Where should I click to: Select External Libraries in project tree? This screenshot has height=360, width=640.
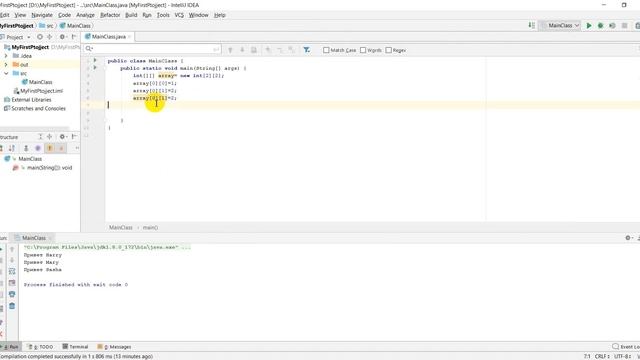click(28, 100)
